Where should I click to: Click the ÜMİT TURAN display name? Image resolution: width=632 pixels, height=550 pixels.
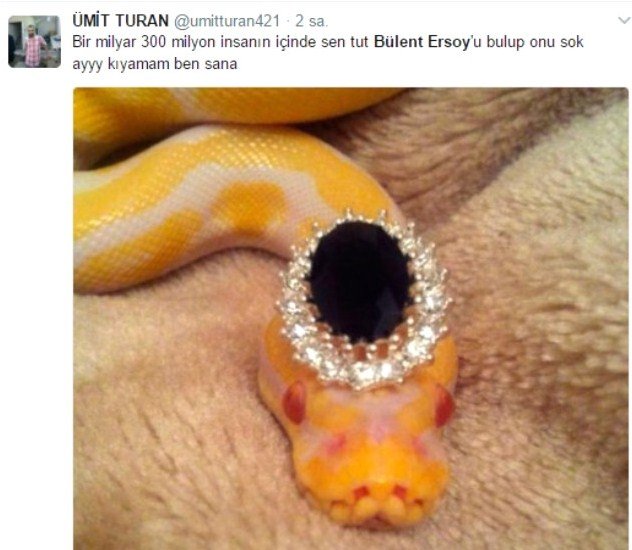click(x=120, y=21)
